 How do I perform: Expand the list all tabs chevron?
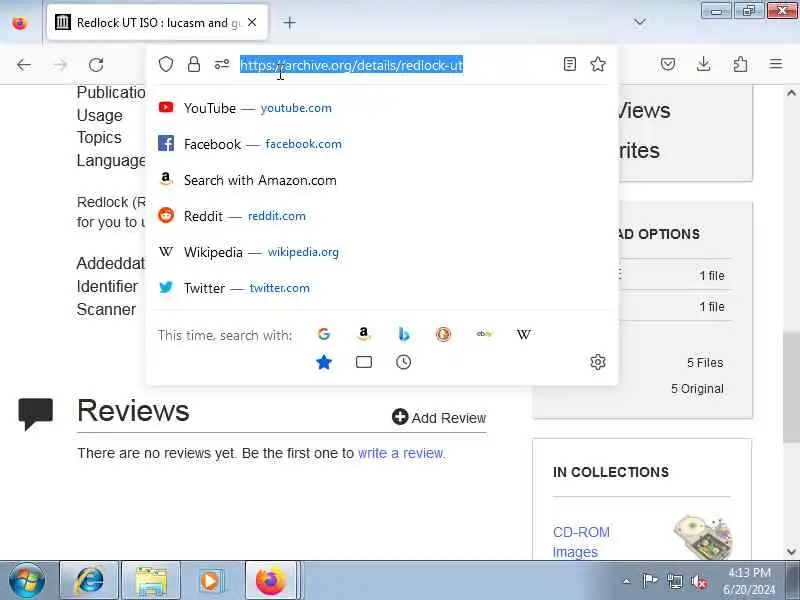pos(640,22)
